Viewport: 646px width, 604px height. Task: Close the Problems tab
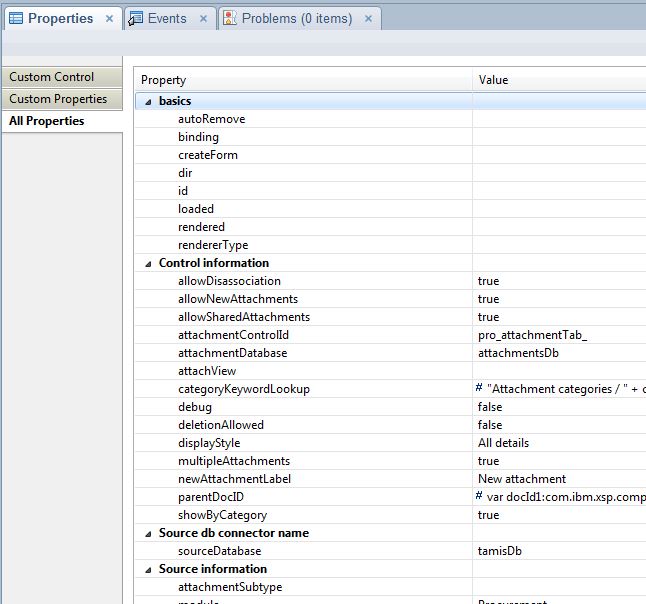368,19
